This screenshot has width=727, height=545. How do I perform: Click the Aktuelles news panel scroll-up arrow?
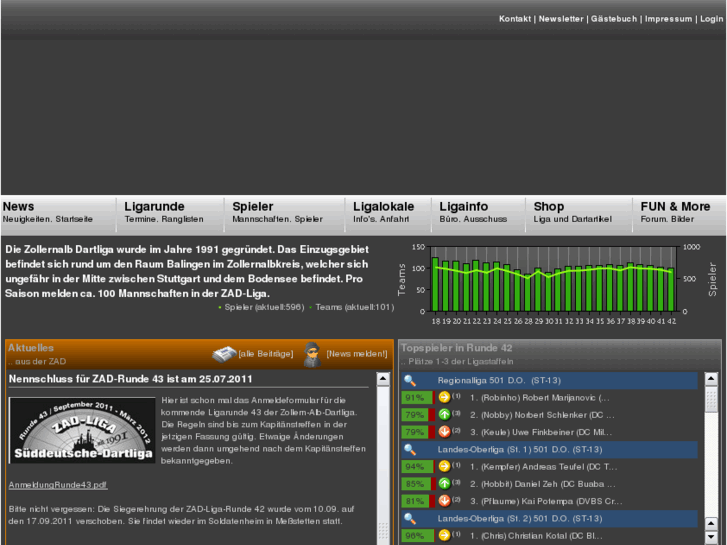point(383,379)
